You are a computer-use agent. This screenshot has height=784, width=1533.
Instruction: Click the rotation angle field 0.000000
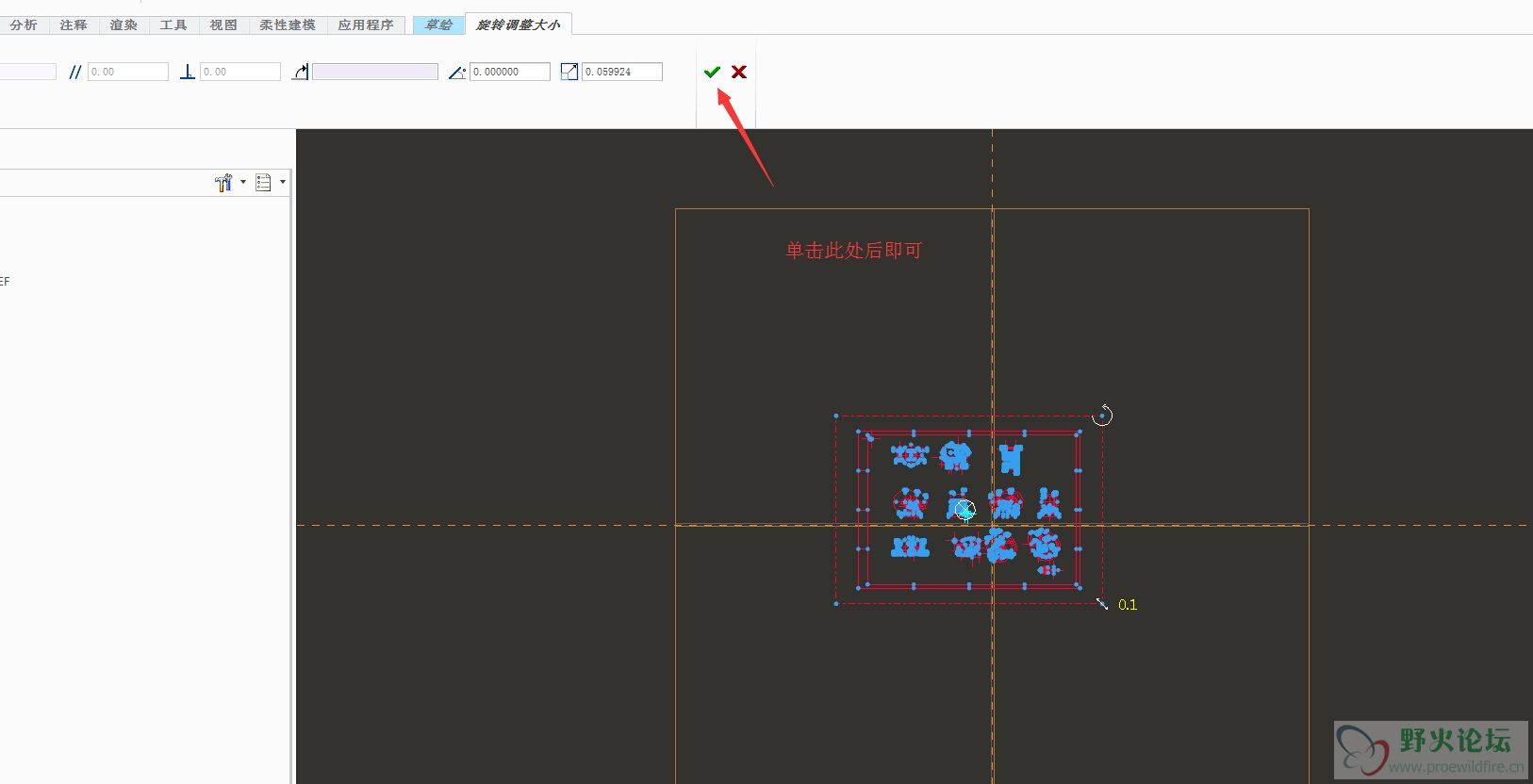click(x=510, y=72)
